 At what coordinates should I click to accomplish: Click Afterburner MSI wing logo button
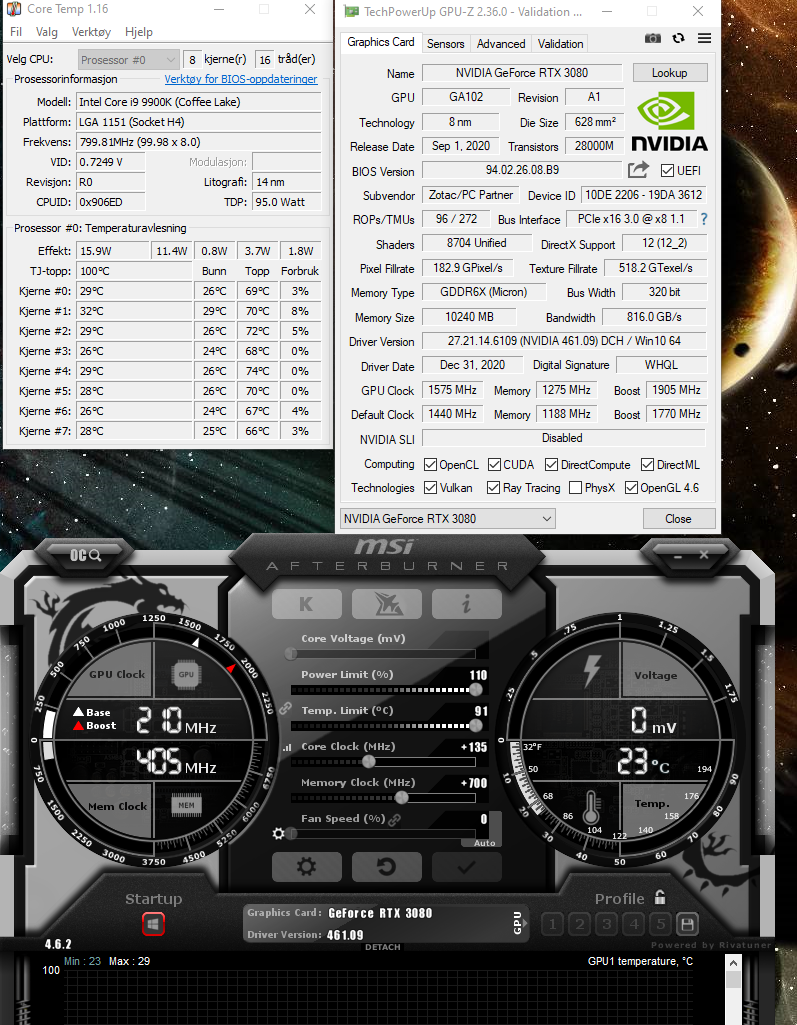point(386,604)
